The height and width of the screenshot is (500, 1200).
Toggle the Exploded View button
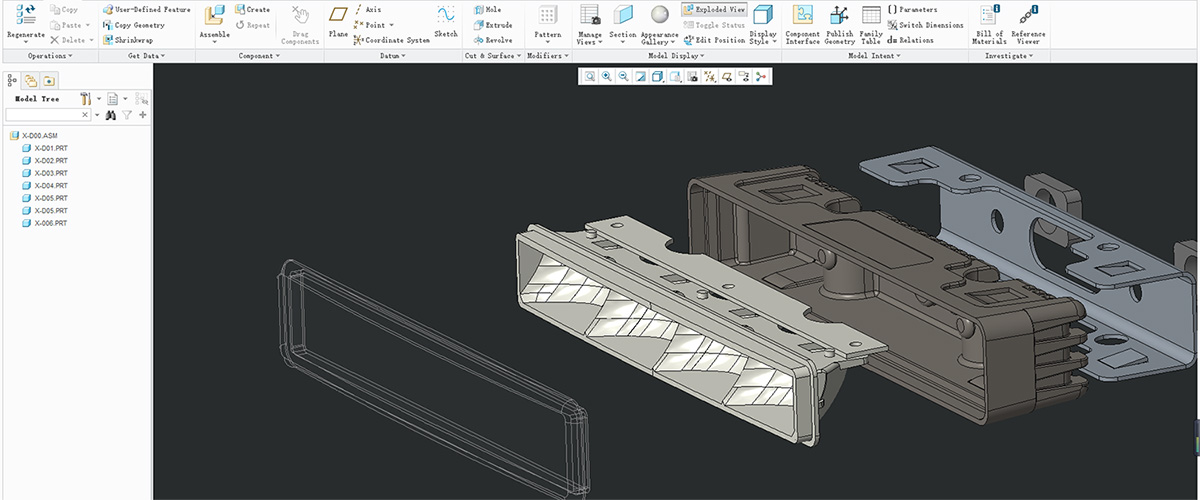(x=714, y=9)
